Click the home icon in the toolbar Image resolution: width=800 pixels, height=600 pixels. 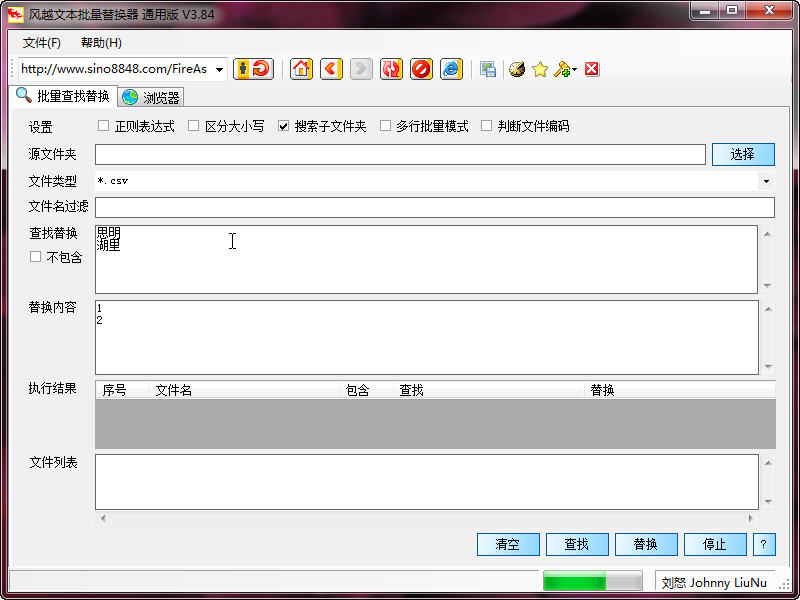point(301,69)
